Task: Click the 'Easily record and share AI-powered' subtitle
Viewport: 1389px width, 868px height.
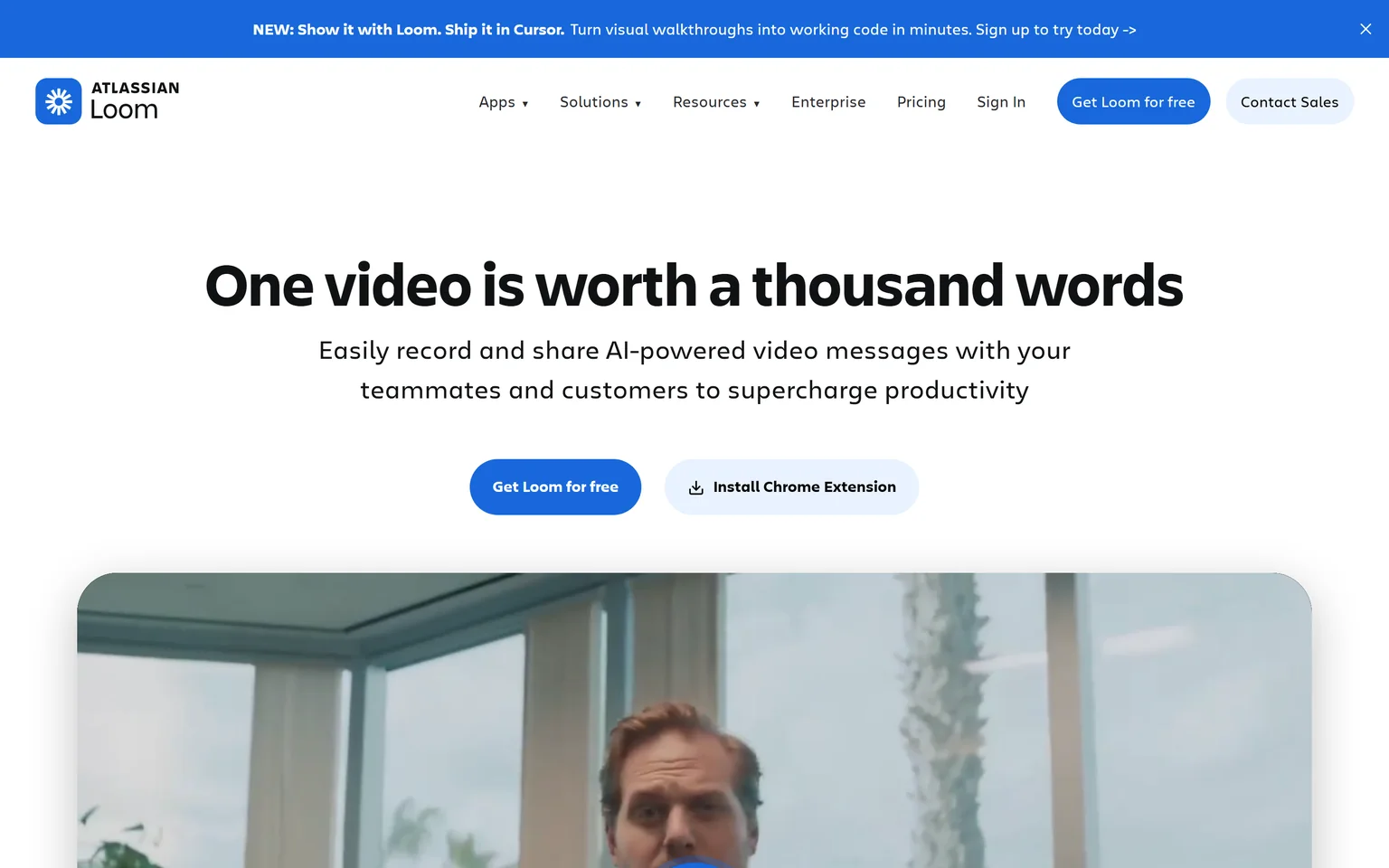Action: [x=694, y=371]
